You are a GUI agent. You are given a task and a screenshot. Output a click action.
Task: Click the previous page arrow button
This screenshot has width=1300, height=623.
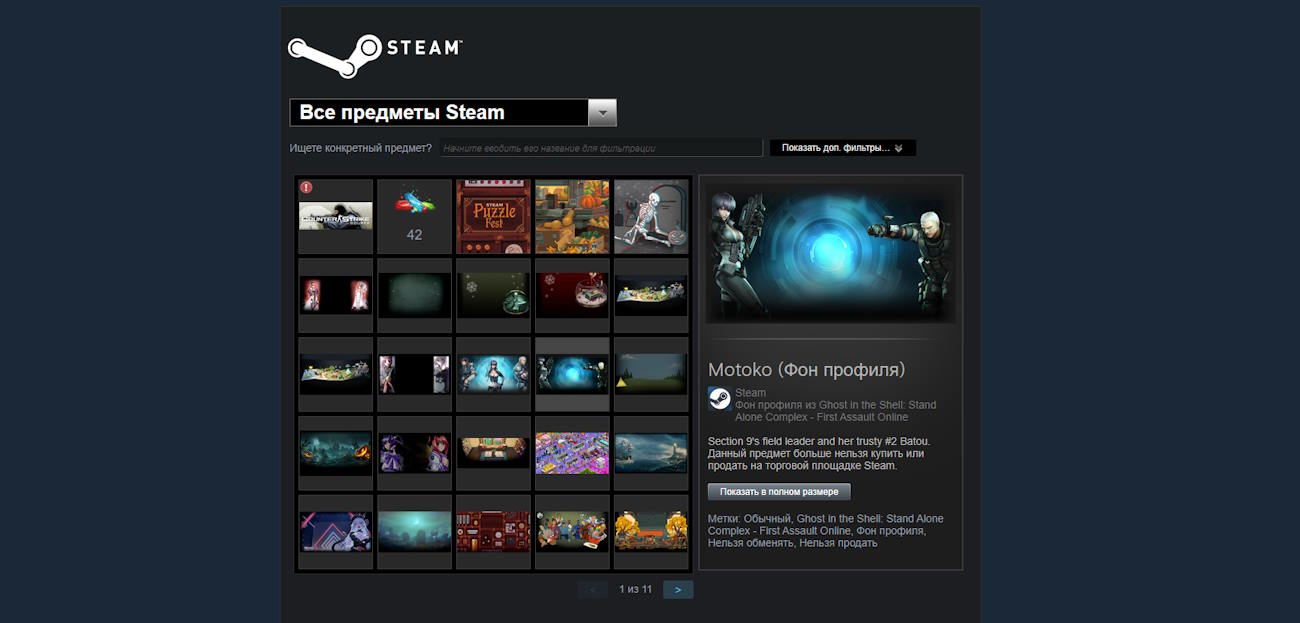[592, 590]
